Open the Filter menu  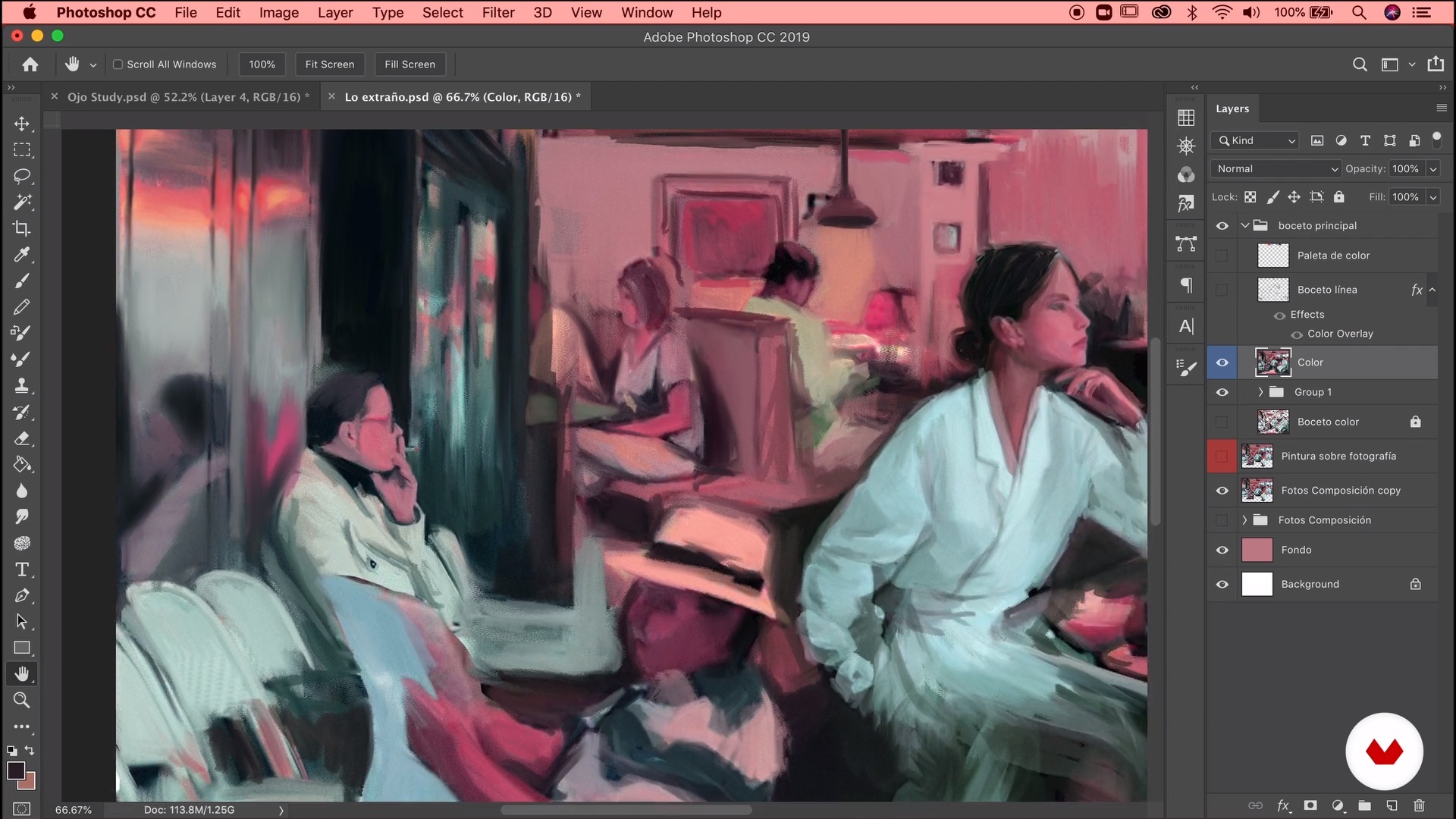tap(498, 12)
